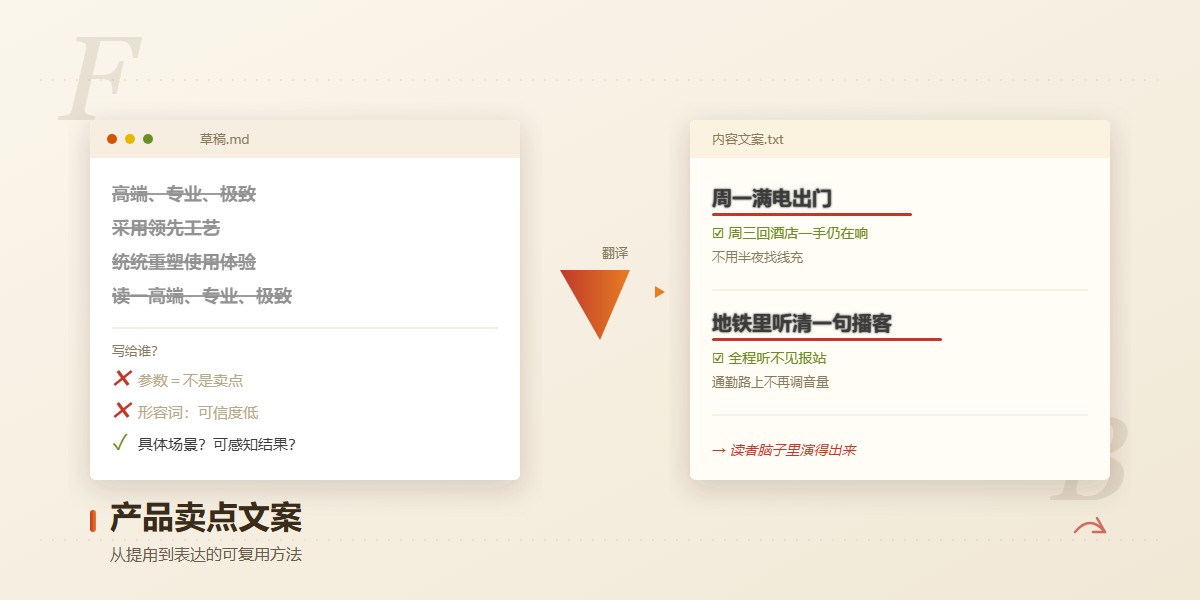
Task: Click the text 参数＝不是卖点
Action: pyautogui.click(x=190, y=380)
